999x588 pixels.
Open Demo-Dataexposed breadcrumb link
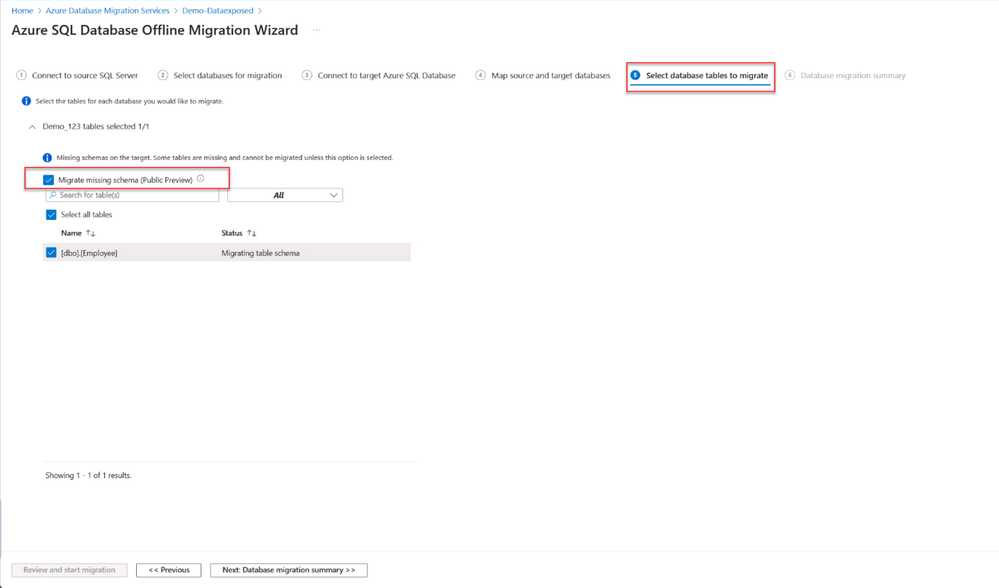click(218, 11)
